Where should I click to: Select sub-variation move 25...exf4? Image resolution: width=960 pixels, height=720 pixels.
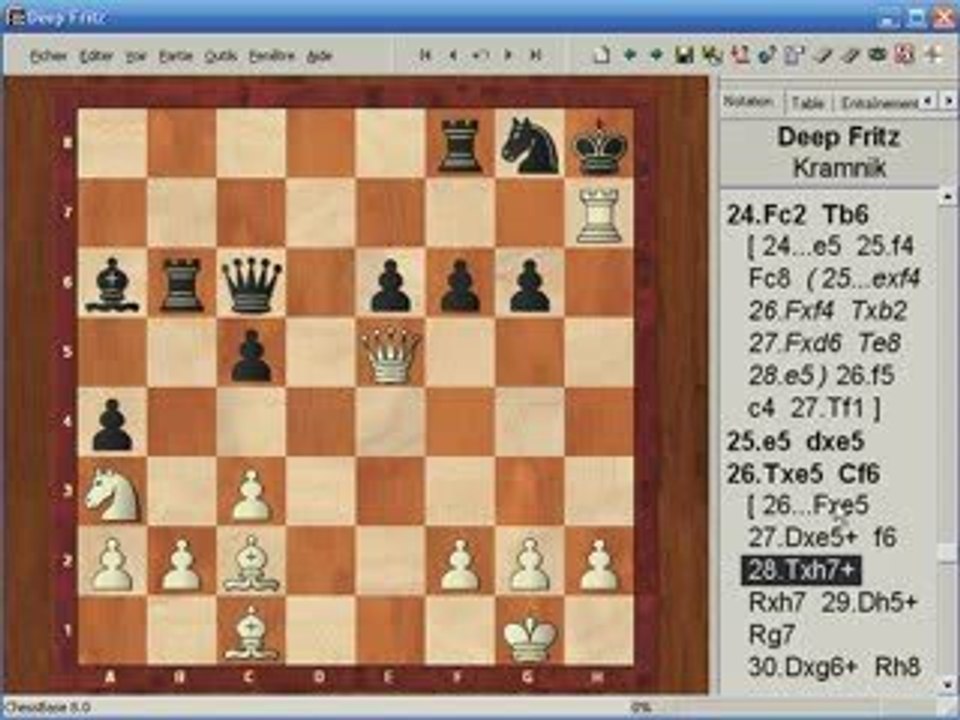871,279
